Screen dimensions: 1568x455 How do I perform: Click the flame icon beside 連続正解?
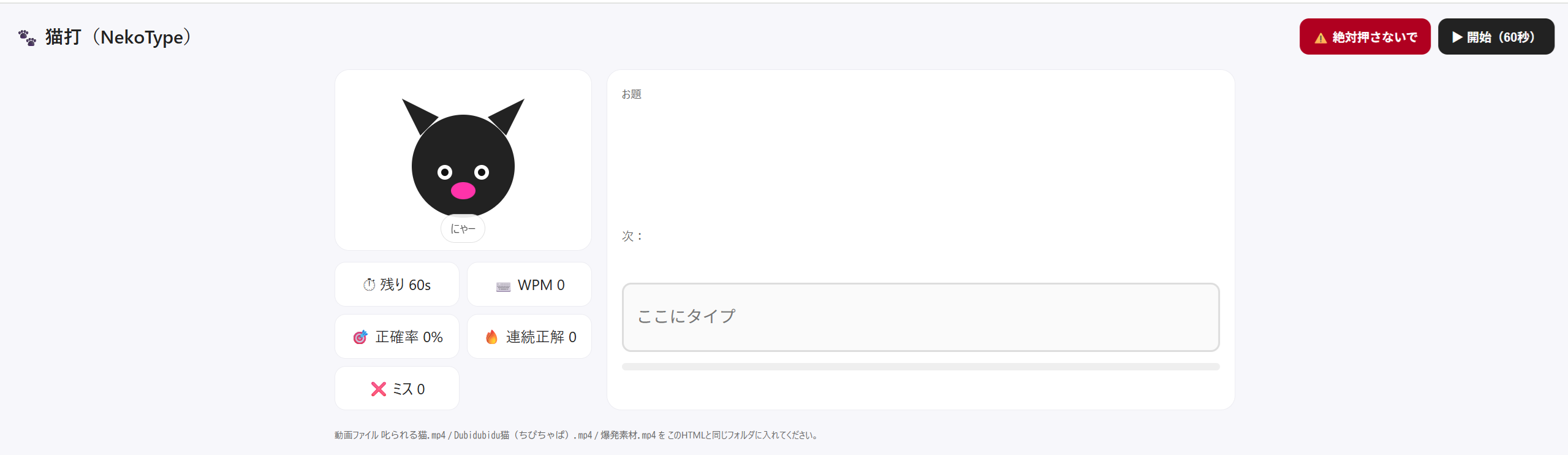[491, 337]
